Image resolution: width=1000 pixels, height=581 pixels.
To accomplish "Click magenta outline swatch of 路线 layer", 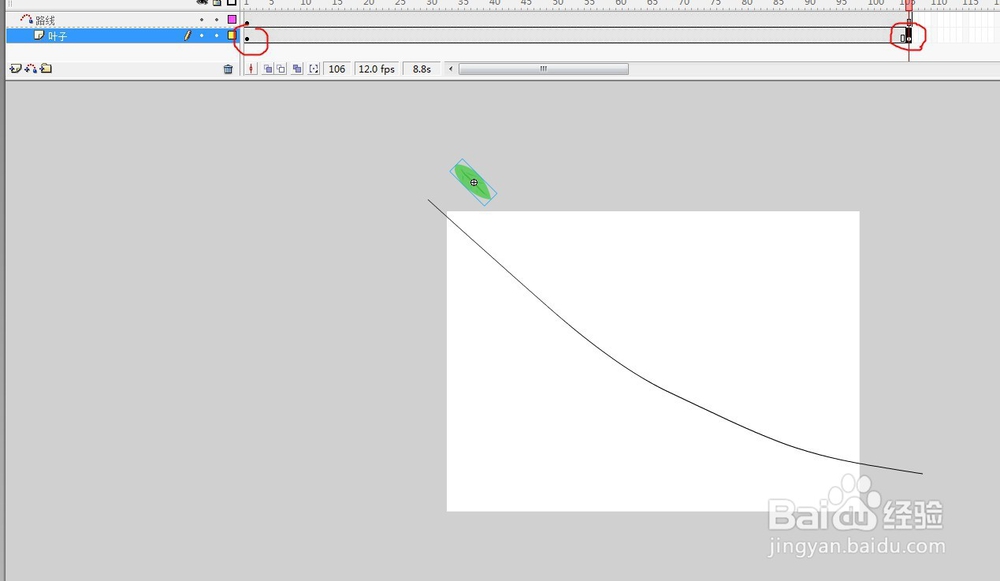I will click(x=232, y=20).
